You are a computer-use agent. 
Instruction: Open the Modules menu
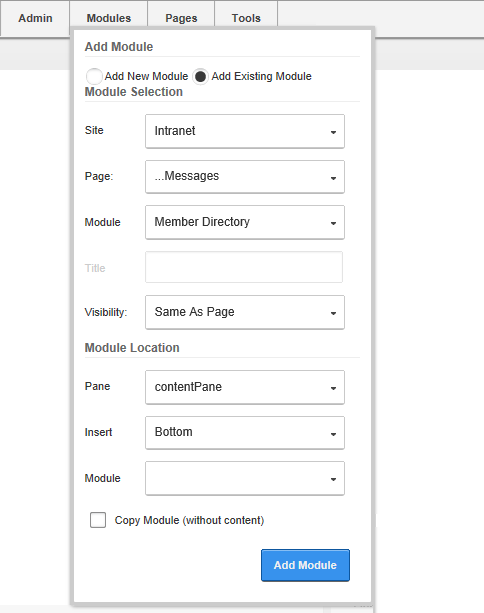tap(109, 18)
